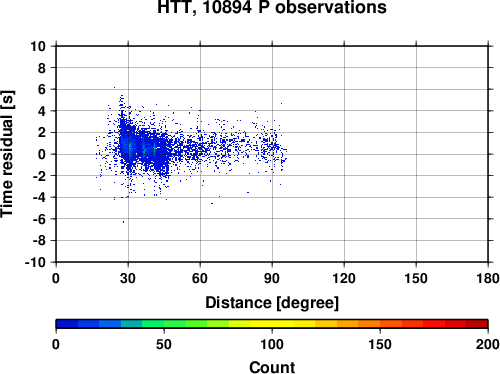Click the colorbar tick label '50'

pos(164,344)
